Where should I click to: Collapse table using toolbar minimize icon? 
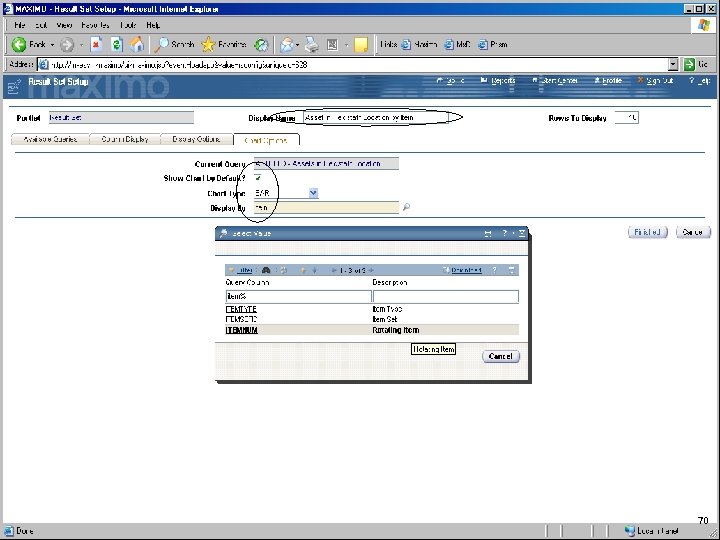[x=512, y=270]
